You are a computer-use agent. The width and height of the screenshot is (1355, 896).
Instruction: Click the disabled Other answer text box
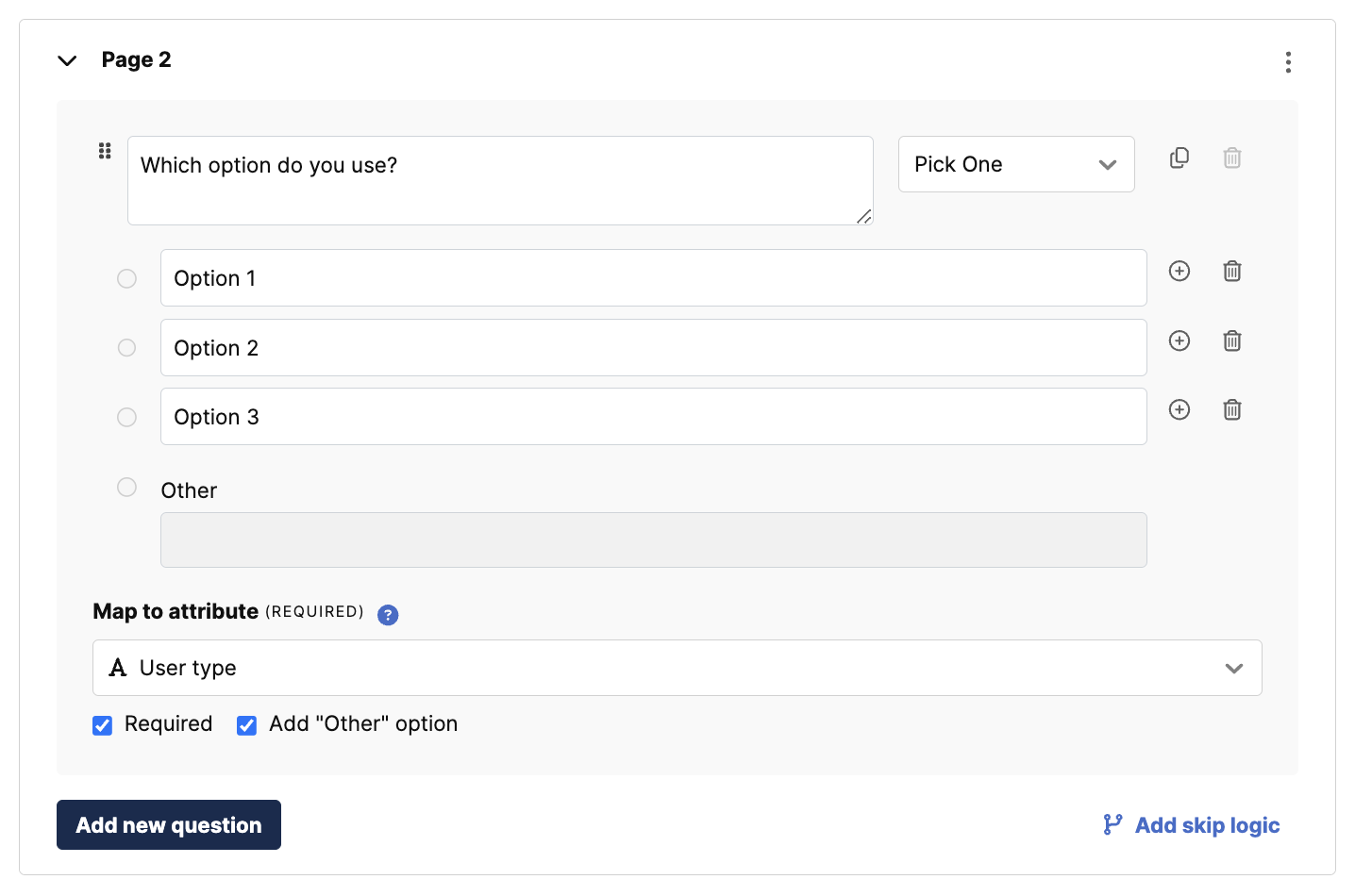[653, 539]
